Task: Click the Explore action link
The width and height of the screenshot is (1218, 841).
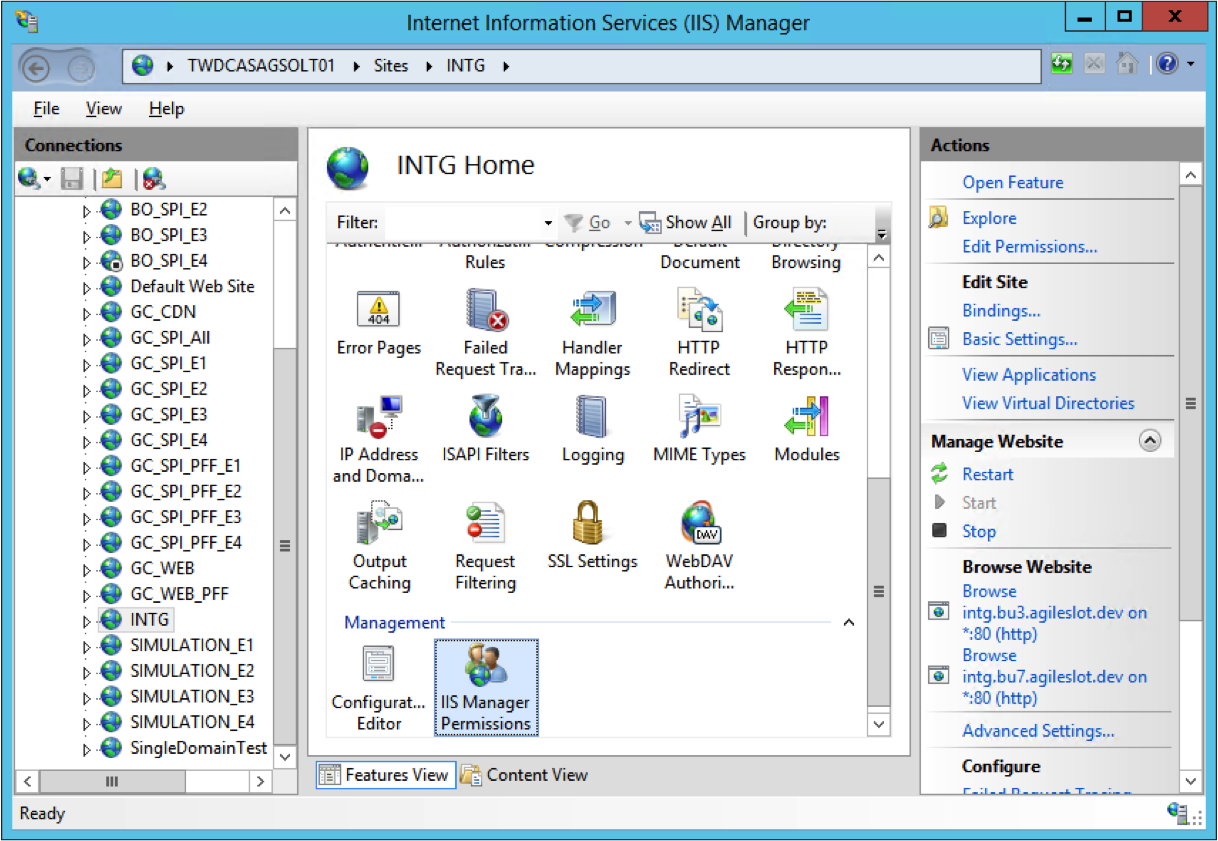Action: (x=989, y=218)
